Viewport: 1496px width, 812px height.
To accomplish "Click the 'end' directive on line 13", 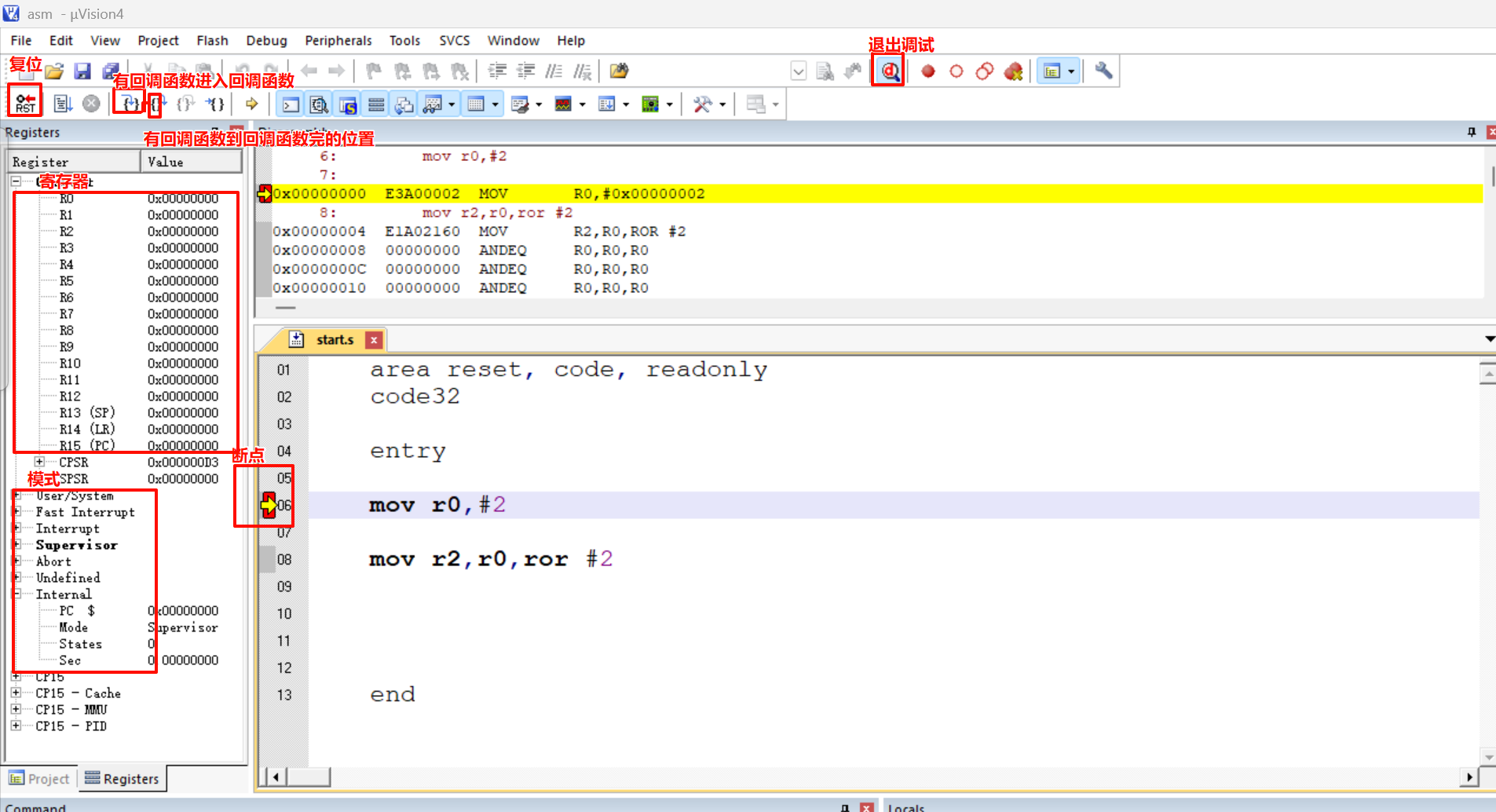I will [x=393, y=695].
